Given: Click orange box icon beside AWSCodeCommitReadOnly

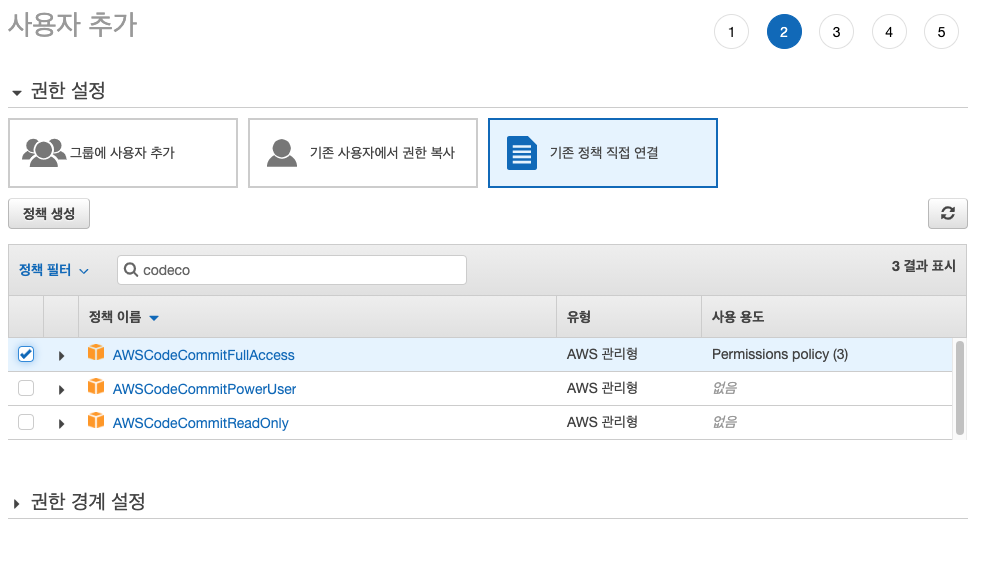Looking at the screenshot, I should tap(96, 420).
